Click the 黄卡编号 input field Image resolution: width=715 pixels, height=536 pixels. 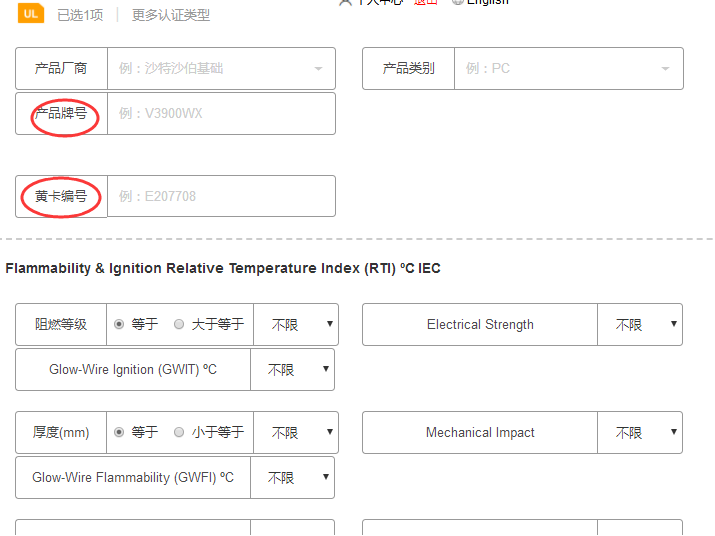coord(220,196)
